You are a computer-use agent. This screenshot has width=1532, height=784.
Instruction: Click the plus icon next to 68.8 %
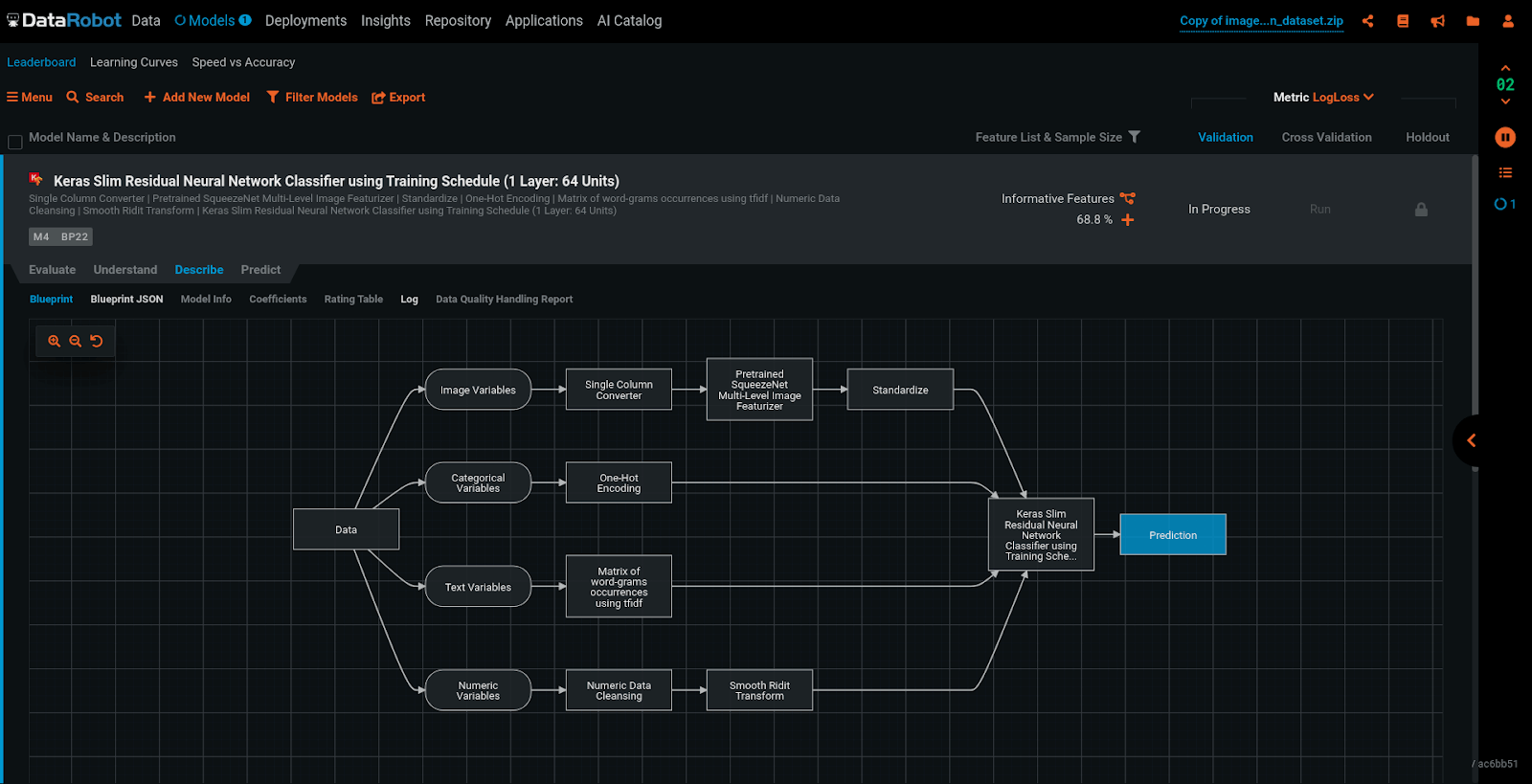click(x=1128, y=220)
